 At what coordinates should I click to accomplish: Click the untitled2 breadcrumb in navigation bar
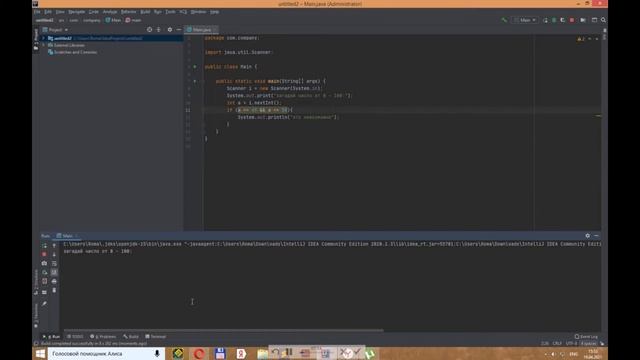(x=44, y=20)
